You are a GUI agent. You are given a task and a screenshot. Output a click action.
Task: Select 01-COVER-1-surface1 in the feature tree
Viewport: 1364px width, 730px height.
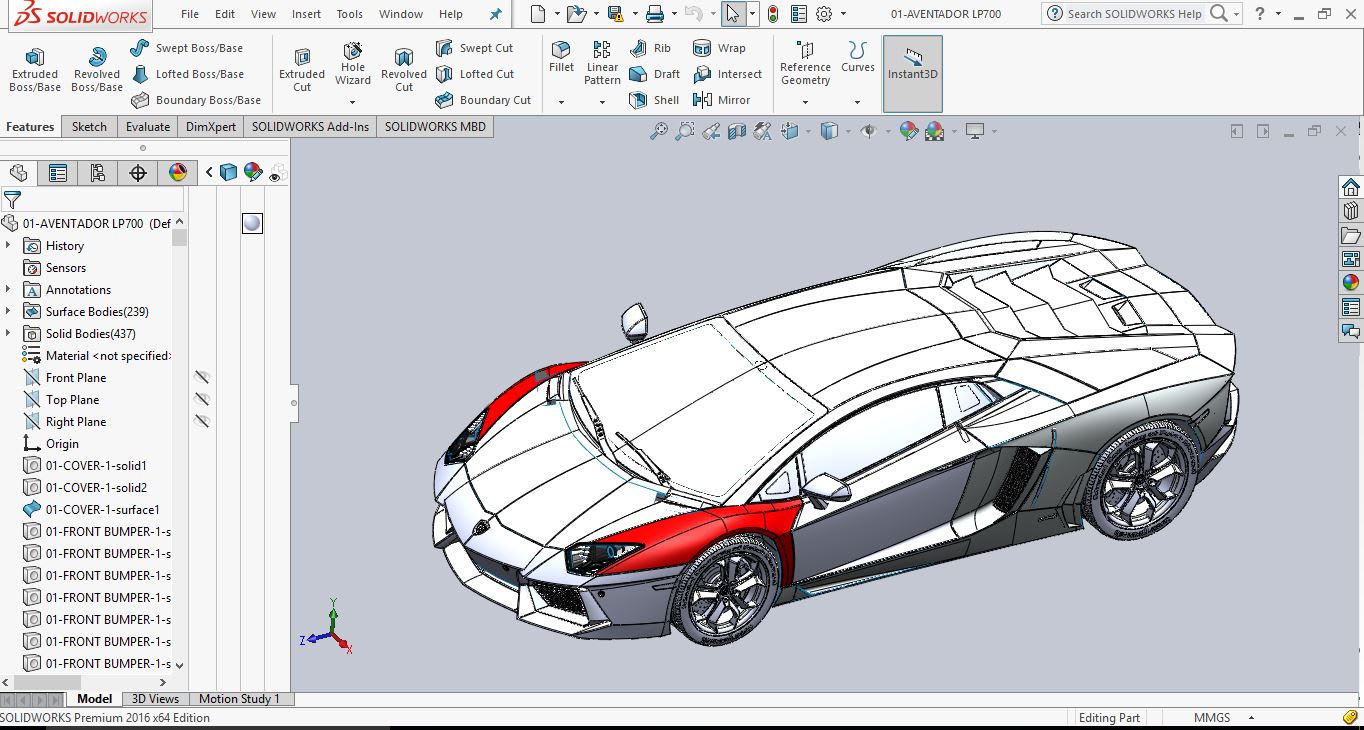(x=102, y=509)
